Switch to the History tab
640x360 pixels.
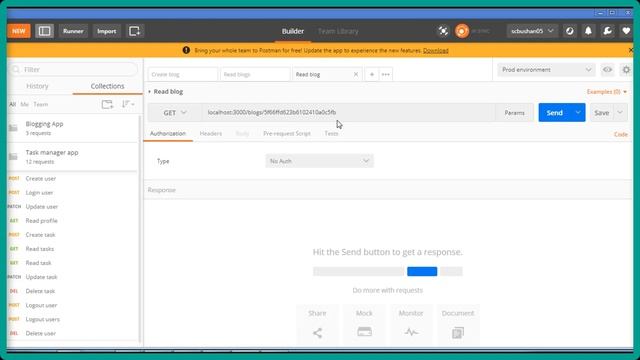(37, 86)
